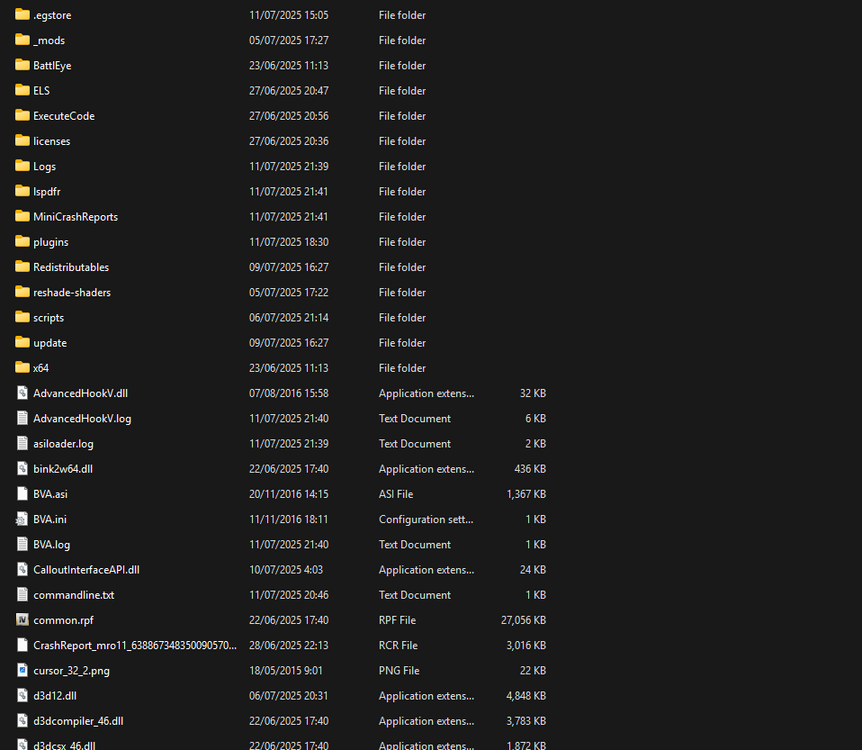Select the Logs folder
The width and height of the screenshot is (862, 750).
tap(45, 166)
